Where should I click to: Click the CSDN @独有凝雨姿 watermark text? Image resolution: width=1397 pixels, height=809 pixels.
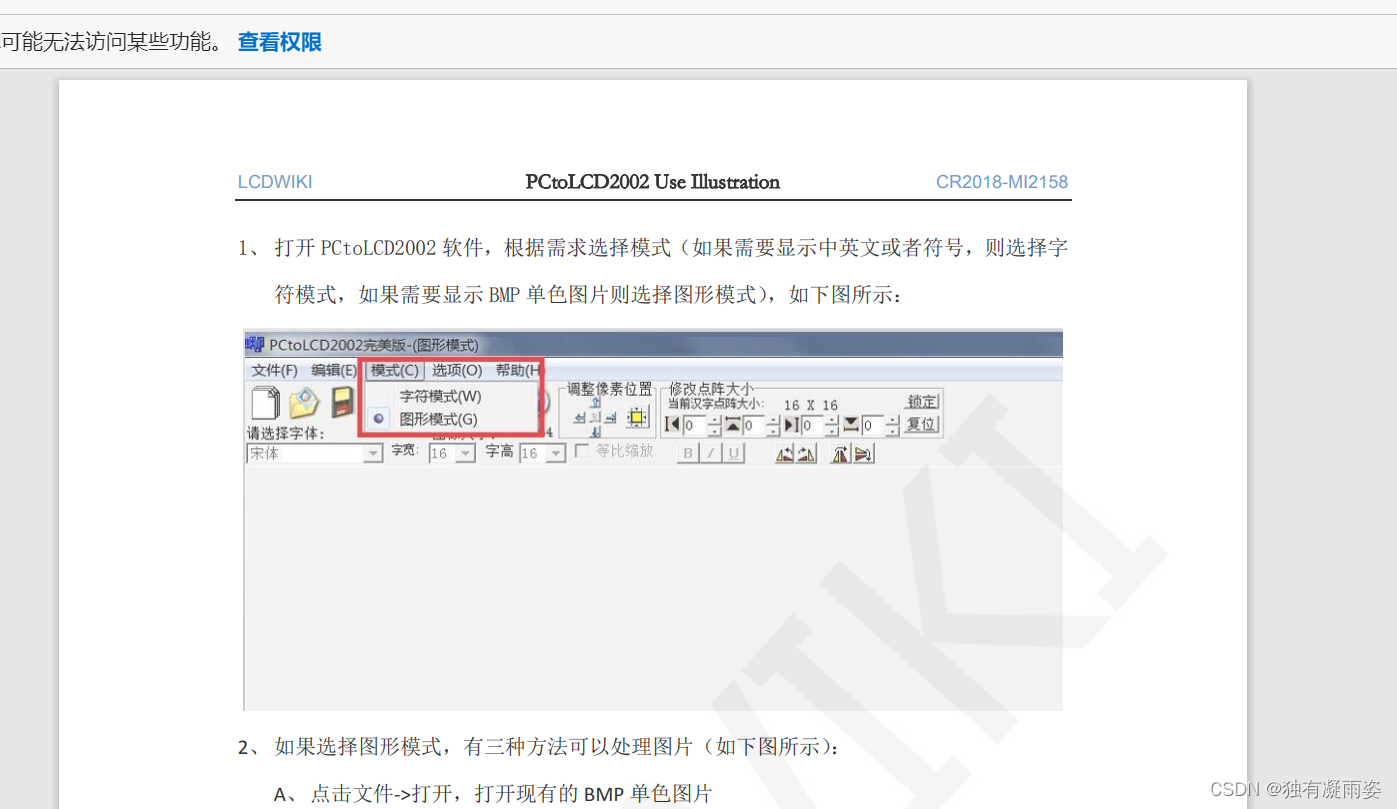pos(1295,789)
